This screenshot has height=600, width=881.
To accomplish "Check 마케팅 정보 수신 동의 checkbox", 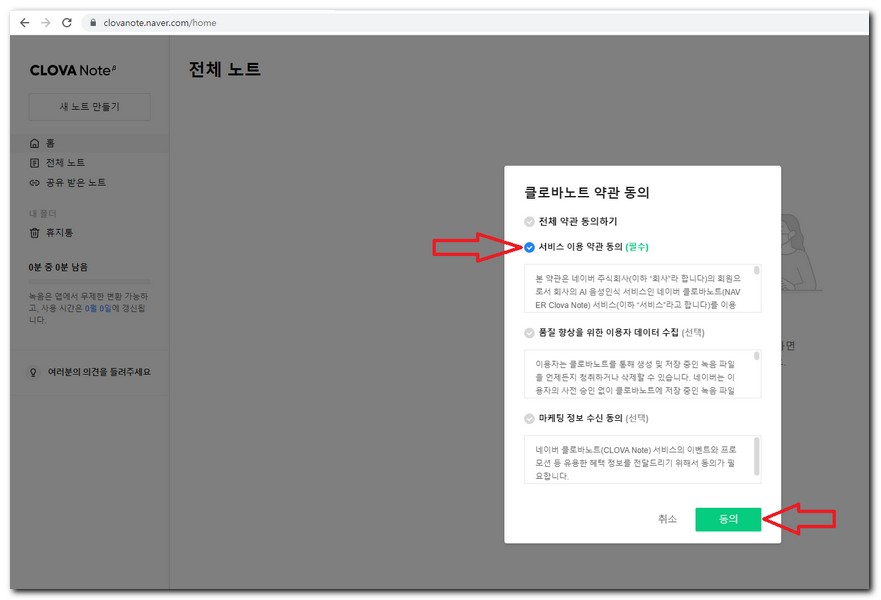I will [530, 419].
